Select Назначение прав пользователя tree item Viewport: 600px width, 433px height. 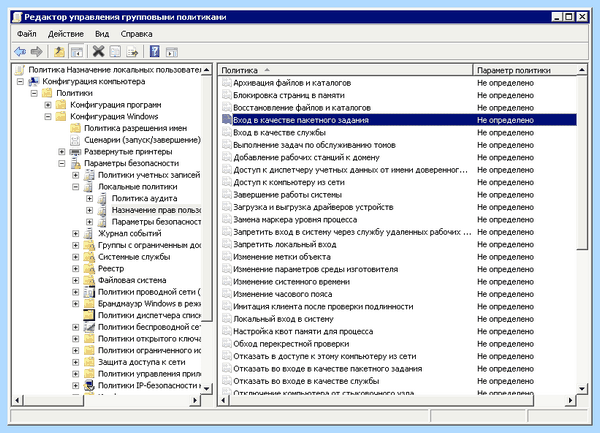tap(156, 210)
